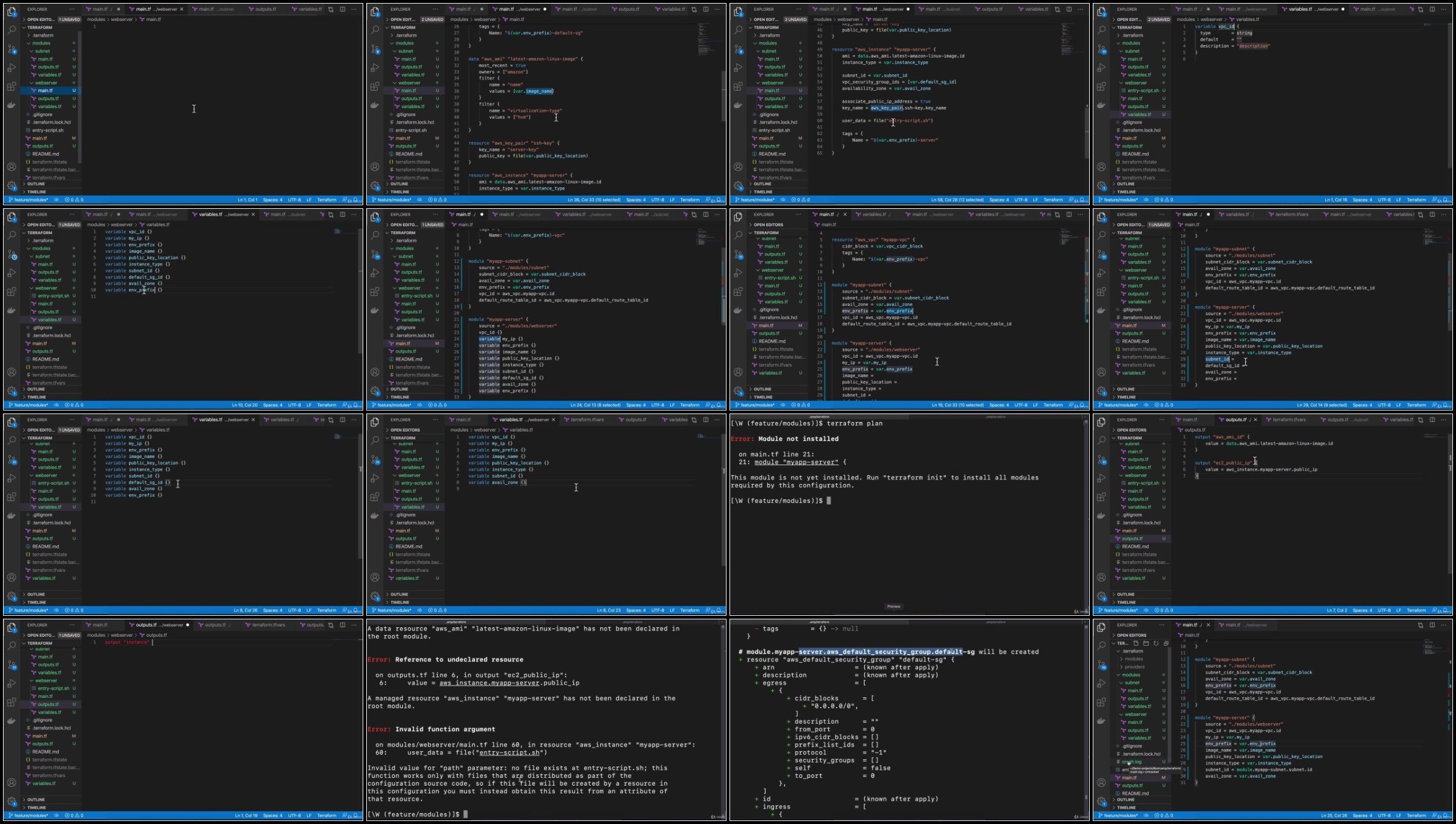
Task: Collapse green modules folder in Ln 58, Col 28 frame
Action: pyautogui.click(x=767, y=43)
